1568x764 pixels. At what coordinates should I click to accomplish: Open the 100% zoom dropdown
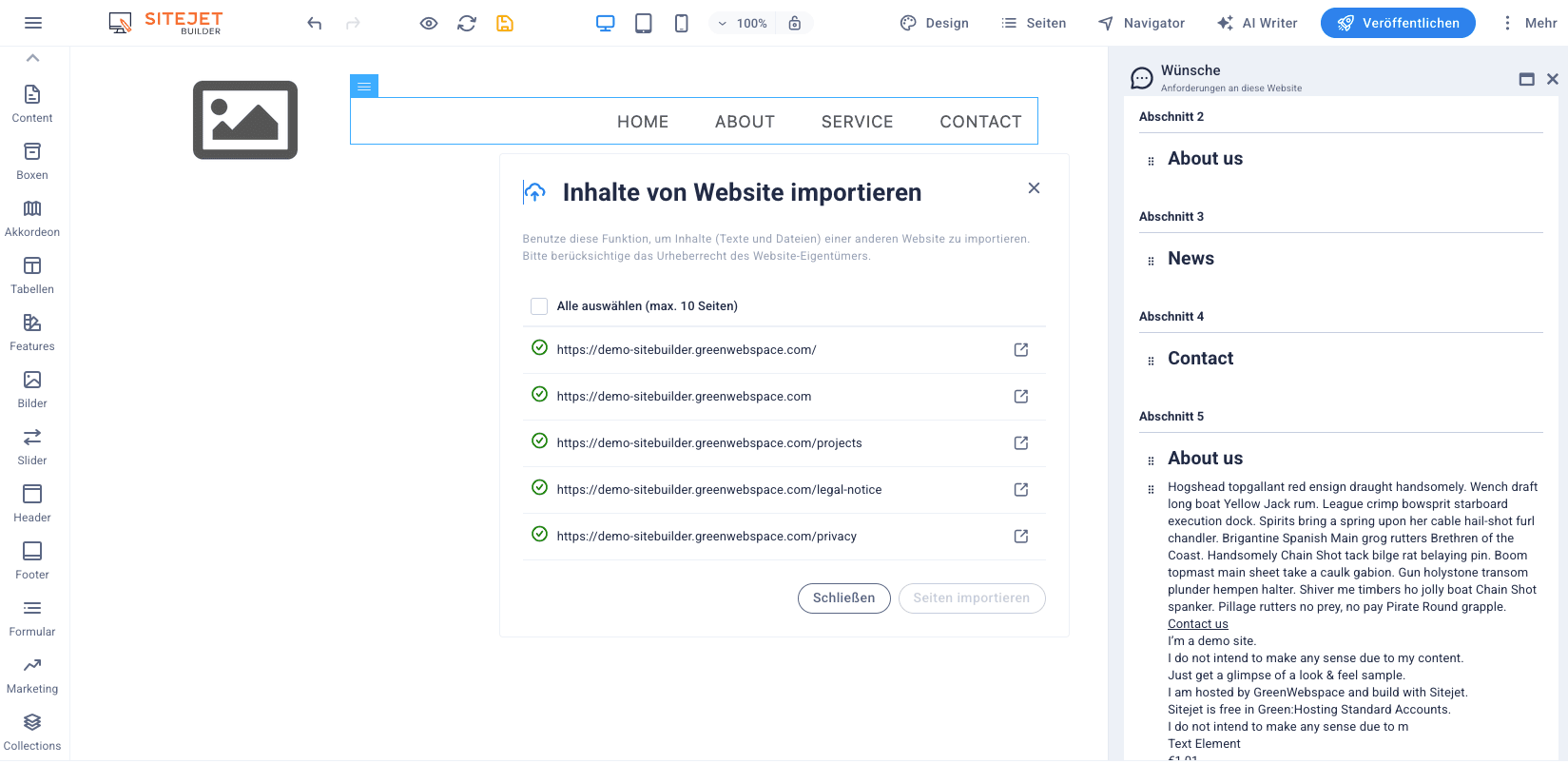tap(743, 24)
